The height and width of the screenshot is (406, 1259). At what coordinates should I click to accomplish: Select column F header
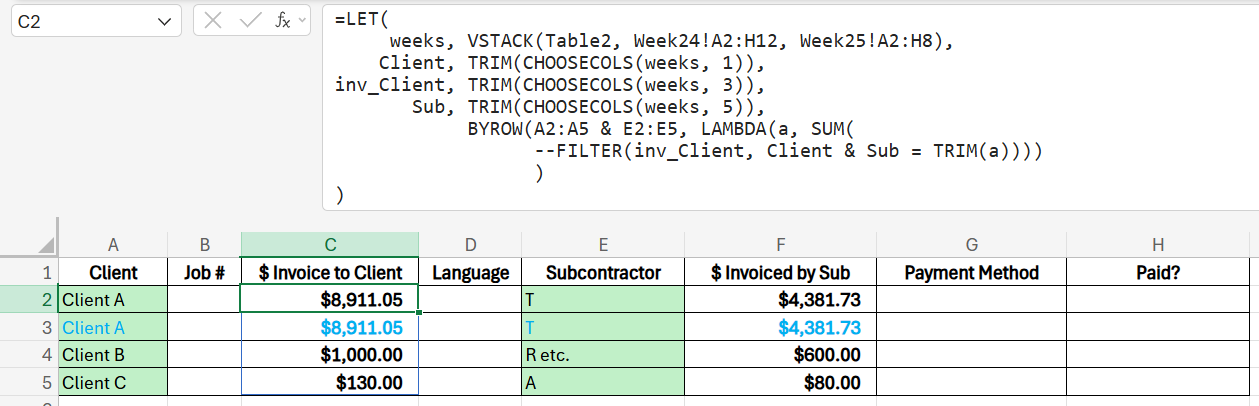pos(780,246)
